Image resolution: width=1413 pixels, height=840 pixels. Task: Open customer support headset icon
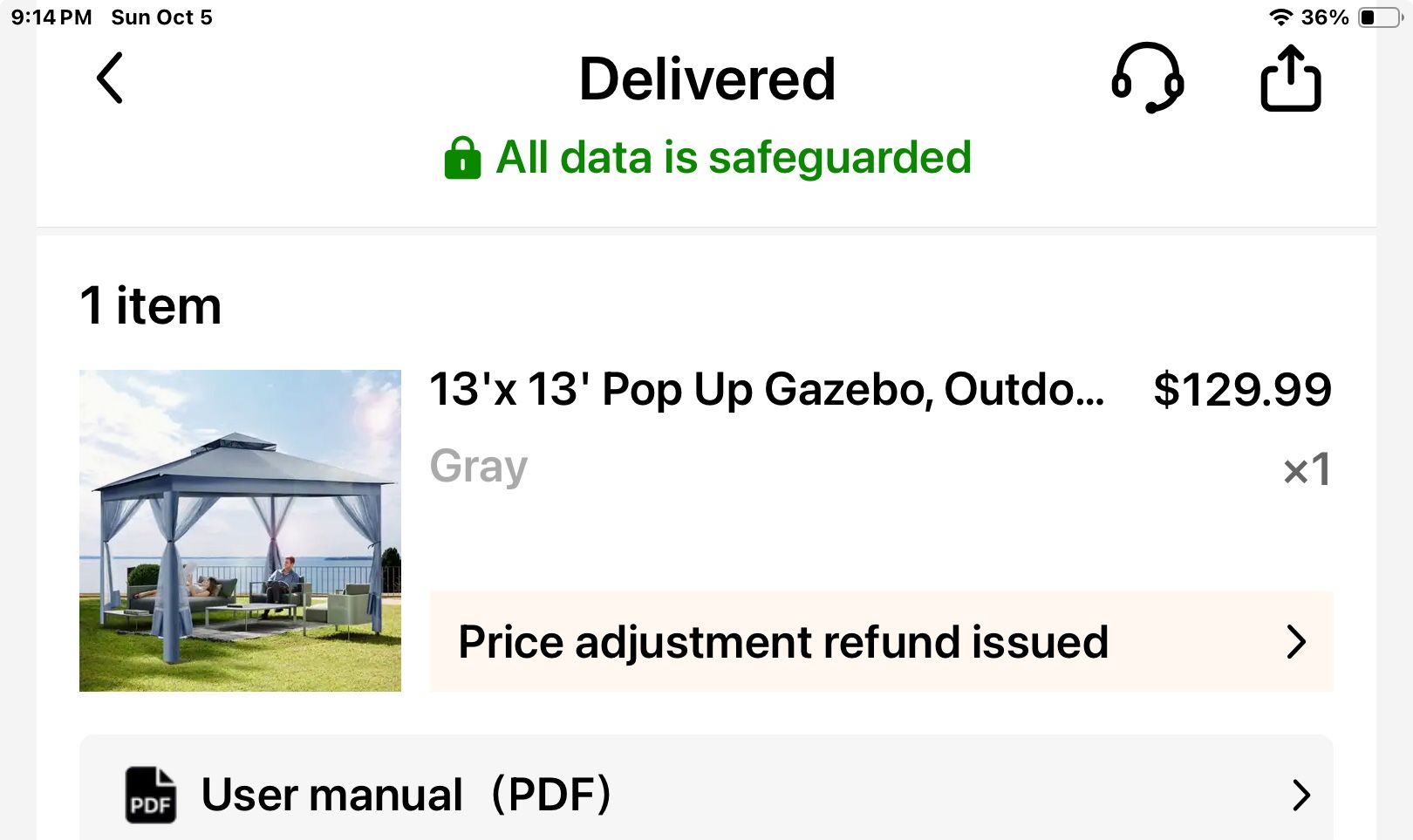coord(1147,79)
